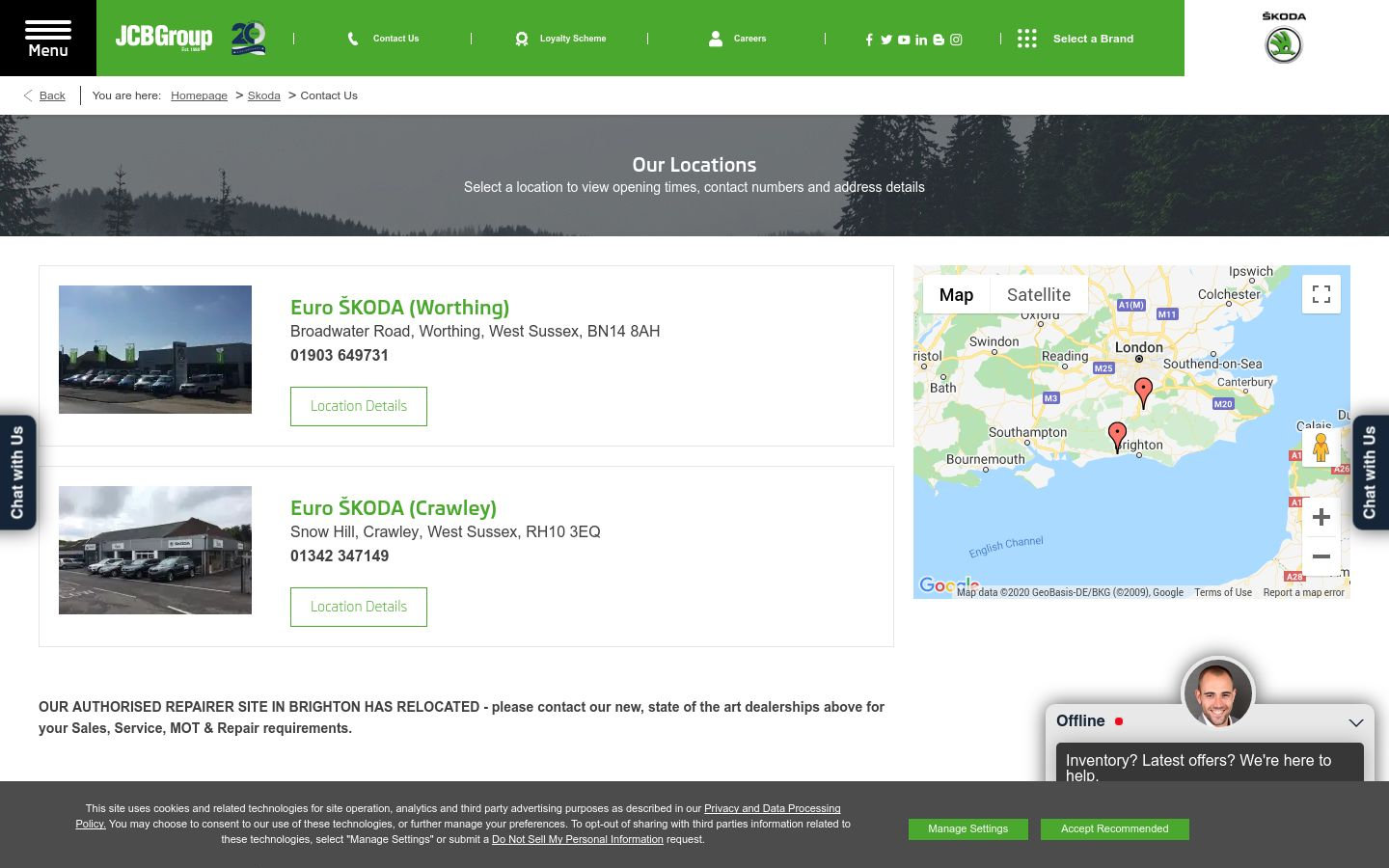Screen dimensions: 1389x868
Task: Open Do Not Sell My Personal Information
Action: coord(578,839)
